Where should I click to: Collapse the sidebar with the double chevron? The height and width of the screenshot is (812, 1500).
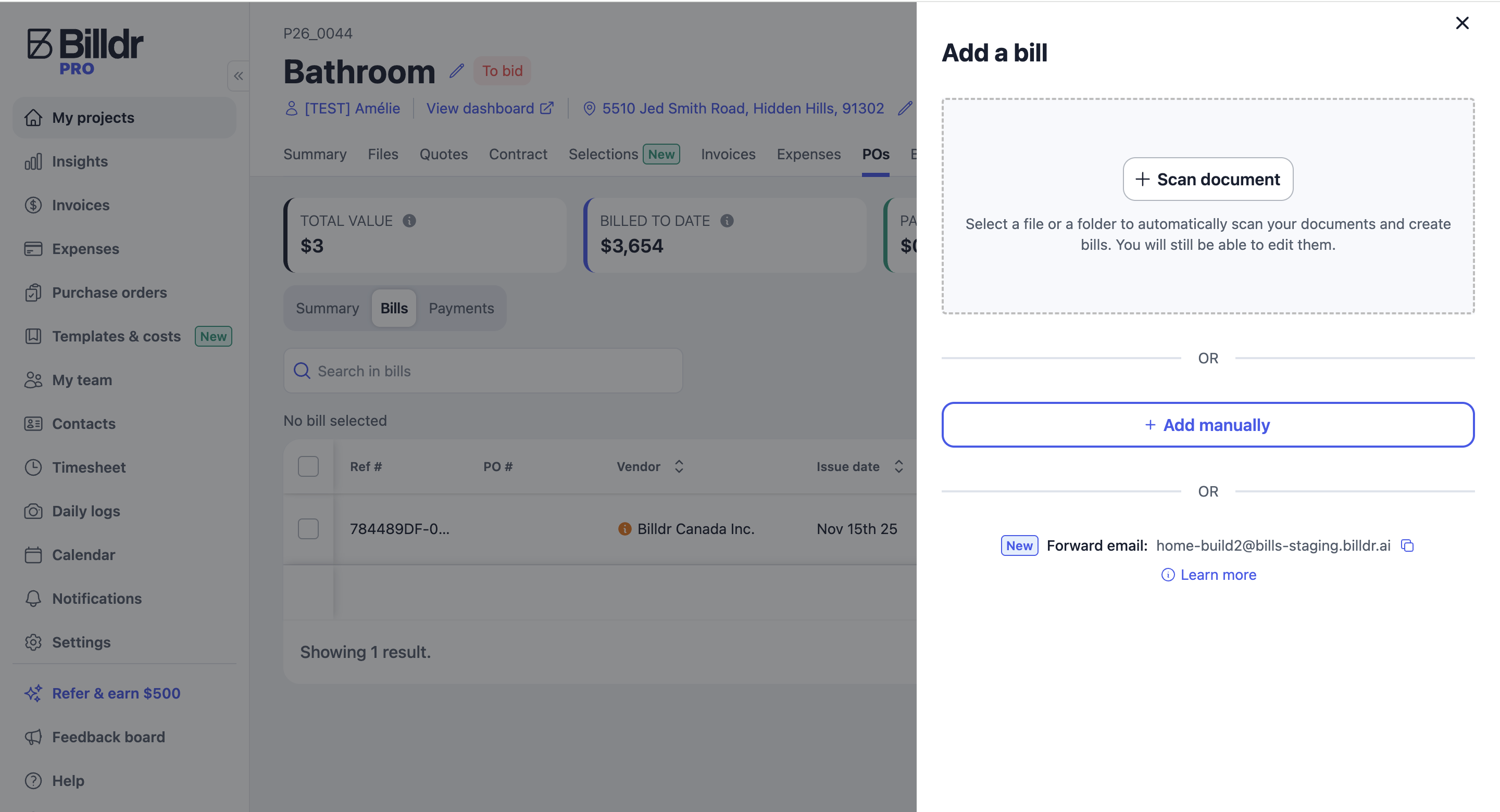coord(238,75)
